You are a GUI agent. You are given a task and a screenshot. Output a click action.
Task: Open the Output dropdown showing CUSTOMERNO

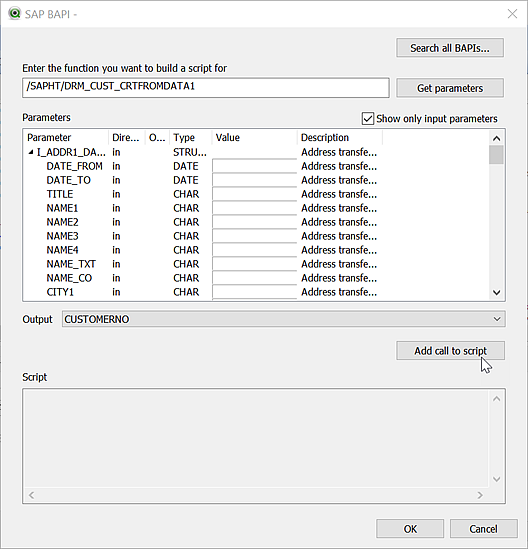[284, 319]
